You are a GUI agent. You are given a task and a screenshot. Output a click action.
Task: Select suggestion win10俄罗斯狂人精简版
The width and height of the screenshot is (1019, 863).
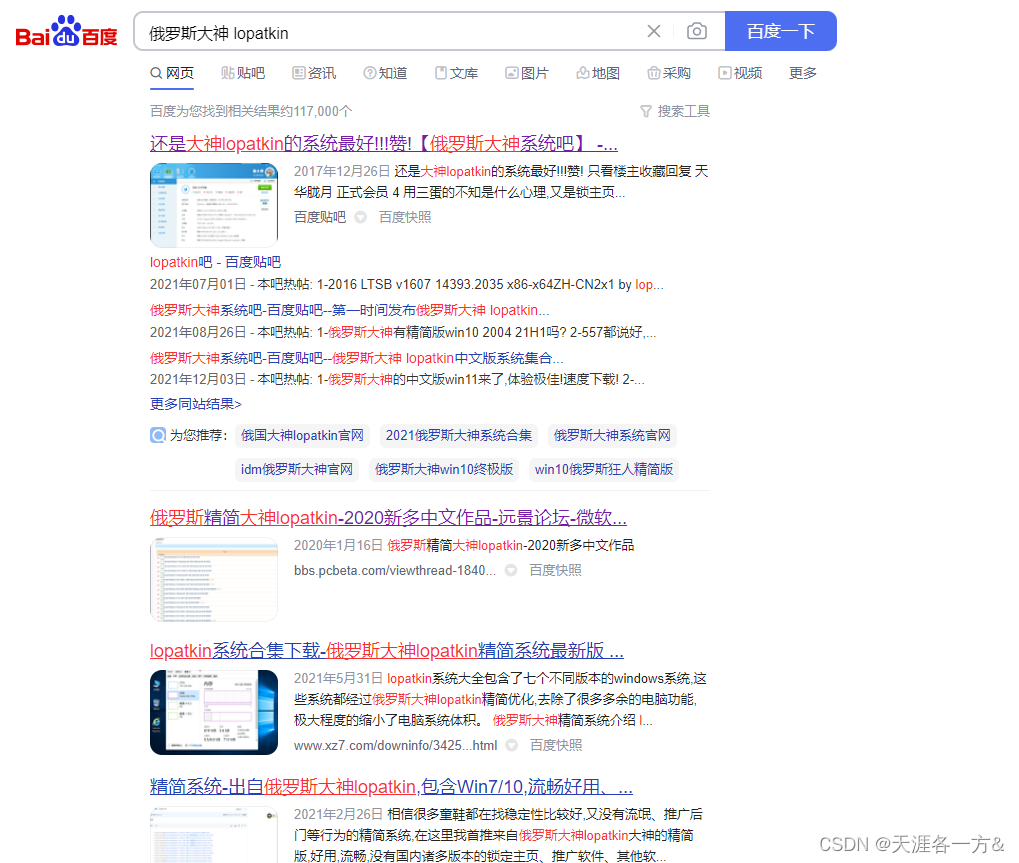[x=604, y=469]
